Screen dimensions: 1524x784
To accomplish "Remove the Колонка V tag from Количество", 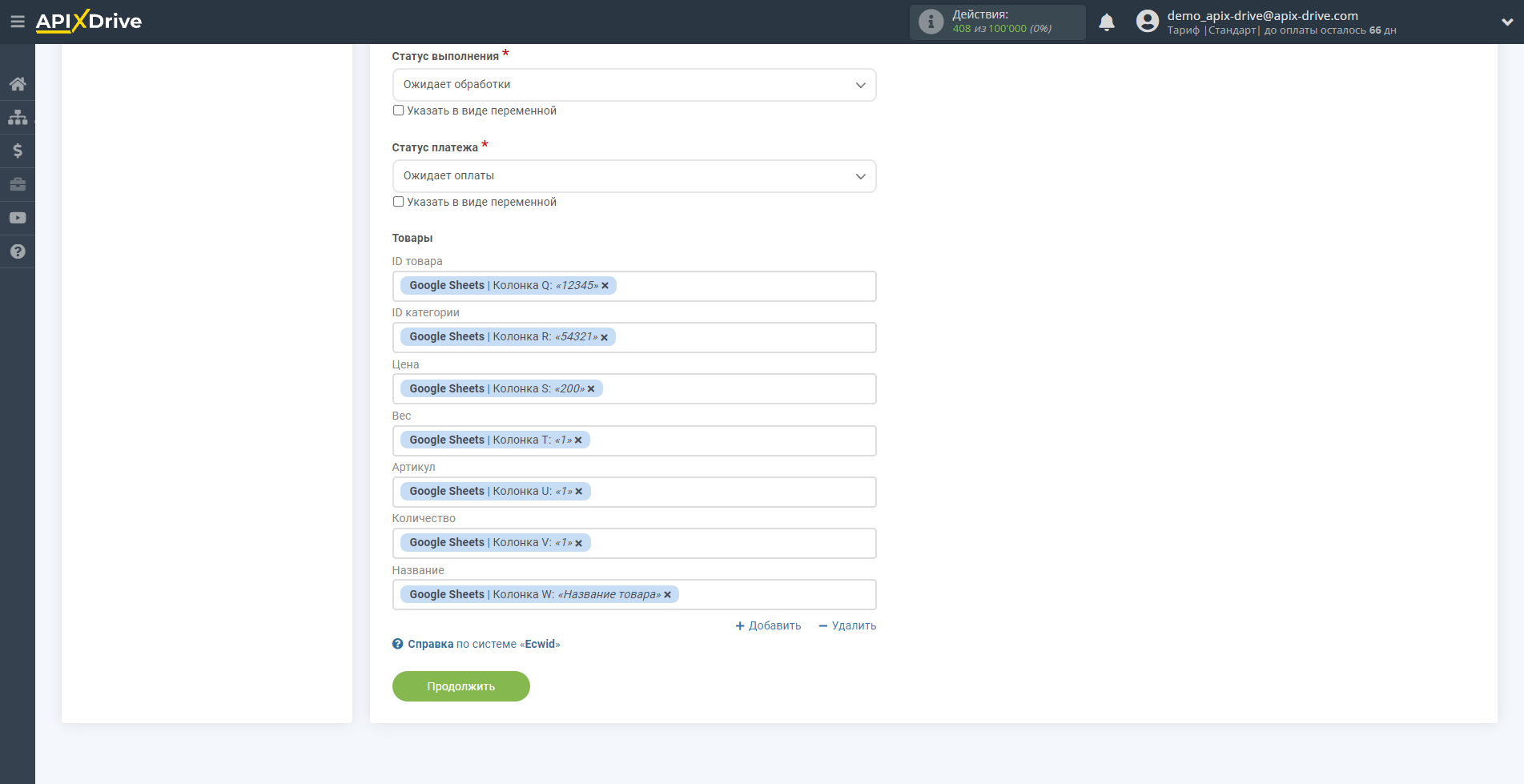I will click(579, 543).
